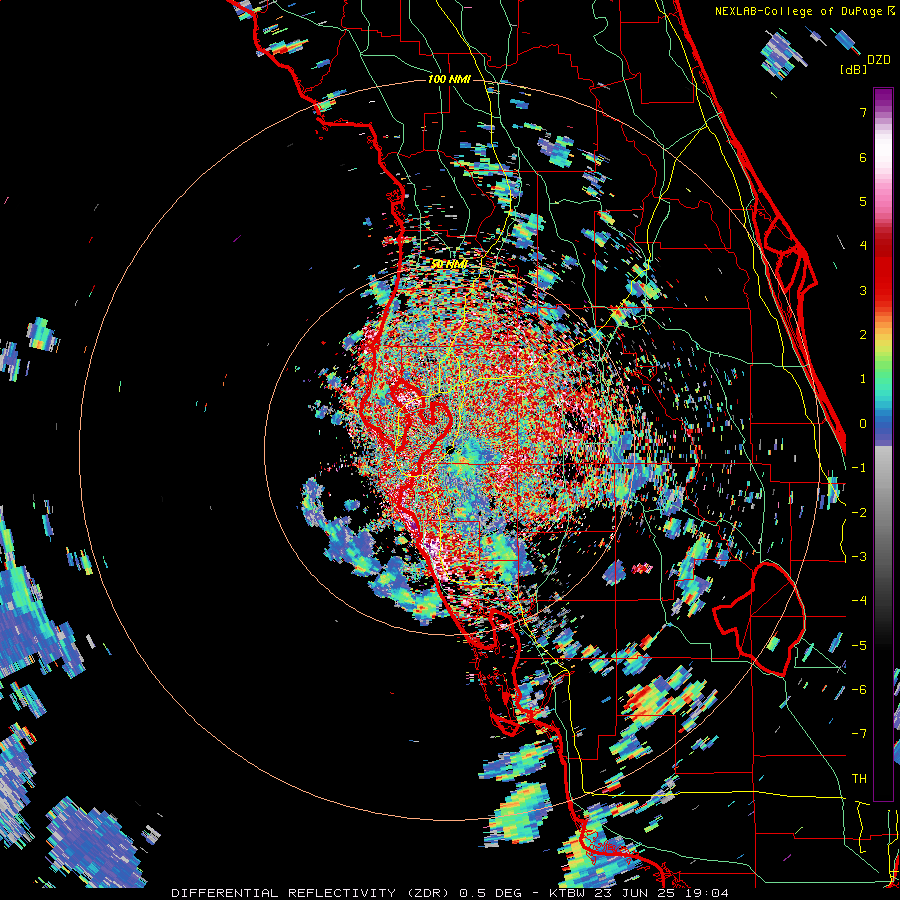Click the -2 value on the color scale

(859, 513)
